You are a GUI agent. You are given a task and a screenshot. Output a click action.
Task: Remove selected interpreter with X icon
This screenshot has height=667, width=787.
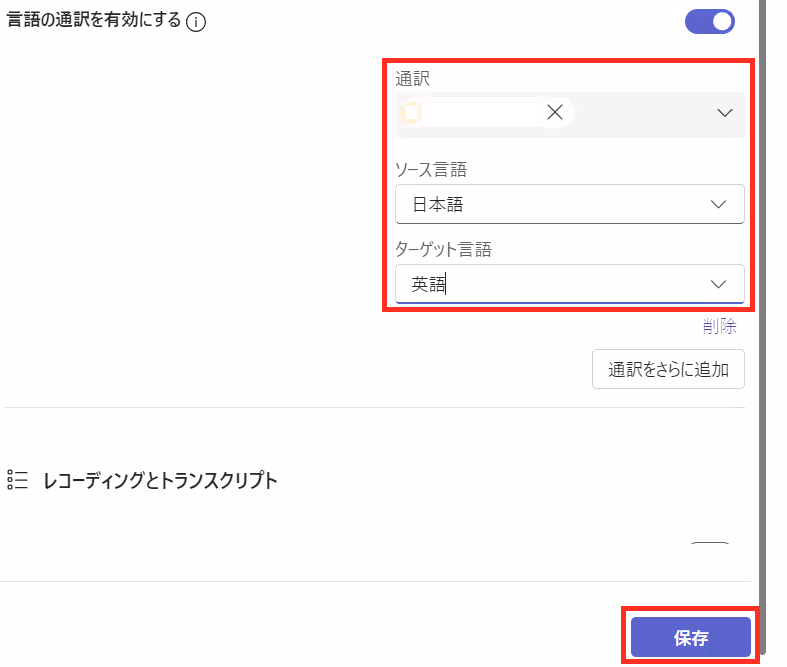555,112
